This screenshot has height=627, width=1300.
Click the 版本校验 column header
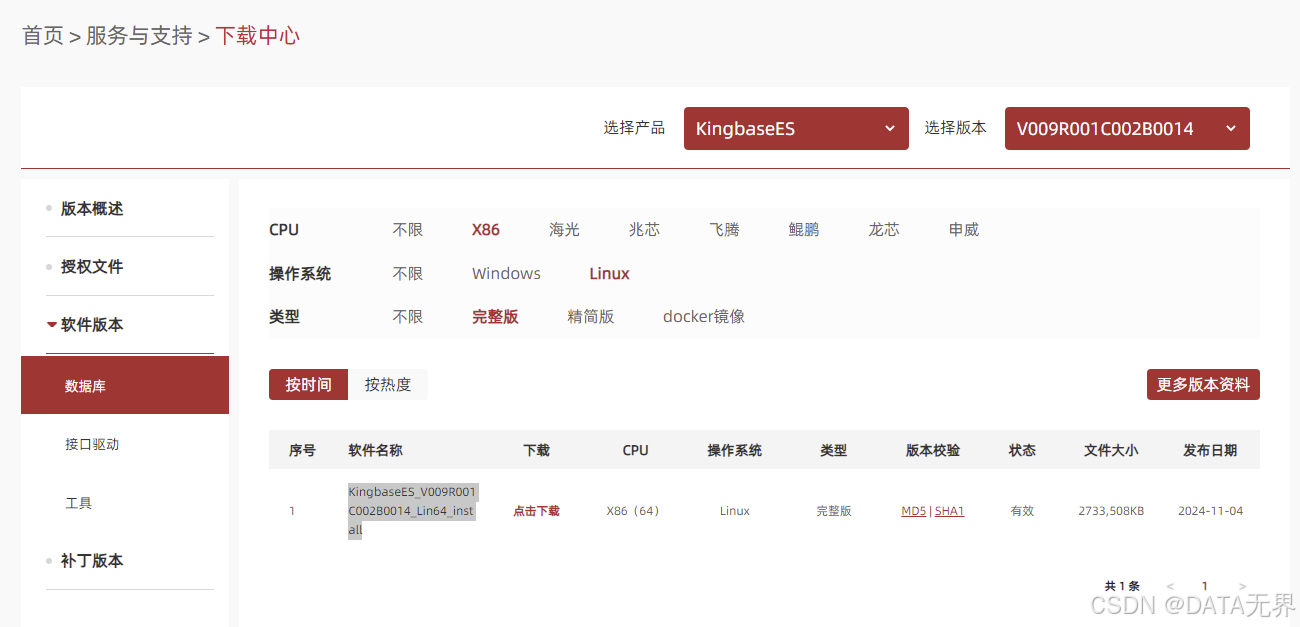click(933, 451)
